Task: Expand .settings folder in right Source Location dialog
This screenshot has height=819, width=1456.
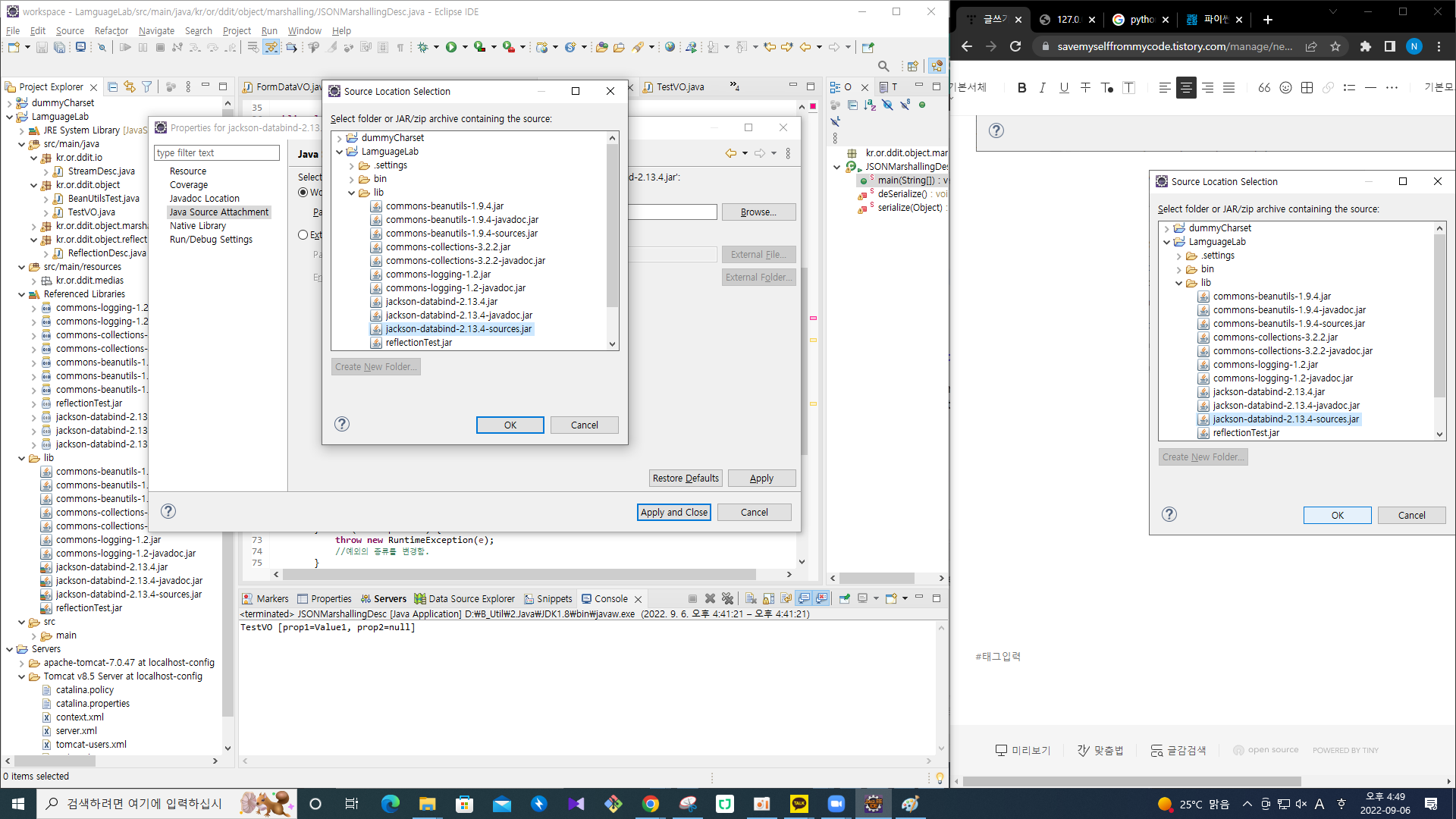Action: point(1179,256)
